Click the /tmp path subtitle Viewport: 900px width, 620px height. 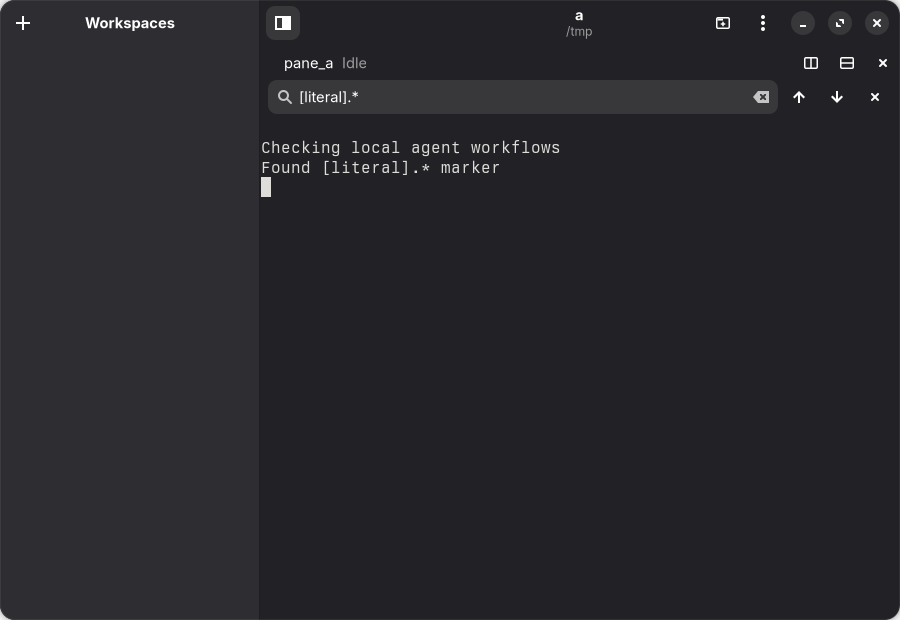pos(579,32)
